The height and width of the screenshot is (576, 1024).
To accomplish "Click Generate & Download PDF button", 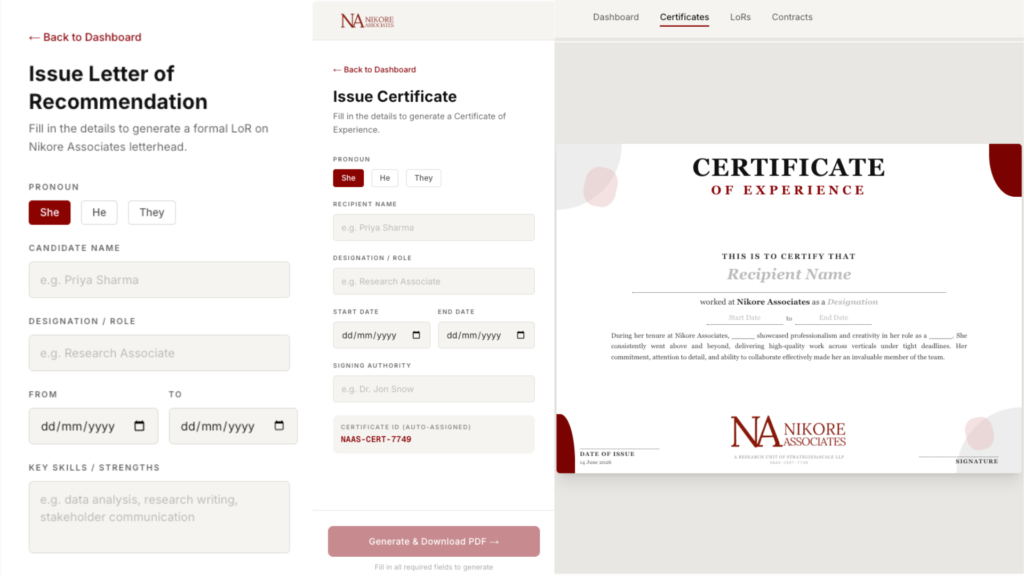I will [x=434, y=541].
